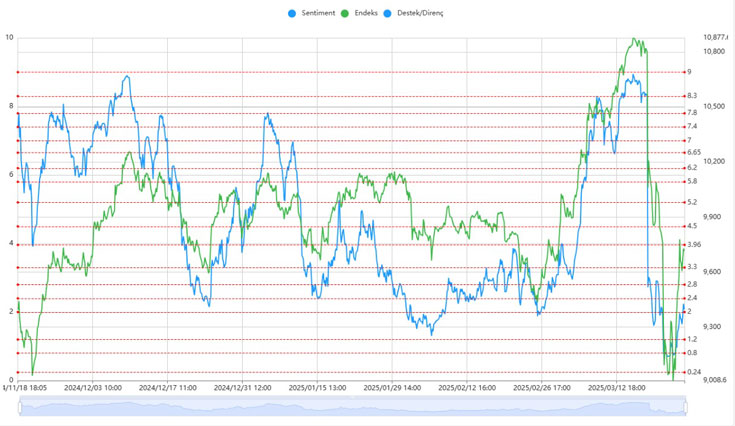Toggle the Sentiment series via its label
The height and width of the screenshot is (426, 735).
tap(317, 13)
